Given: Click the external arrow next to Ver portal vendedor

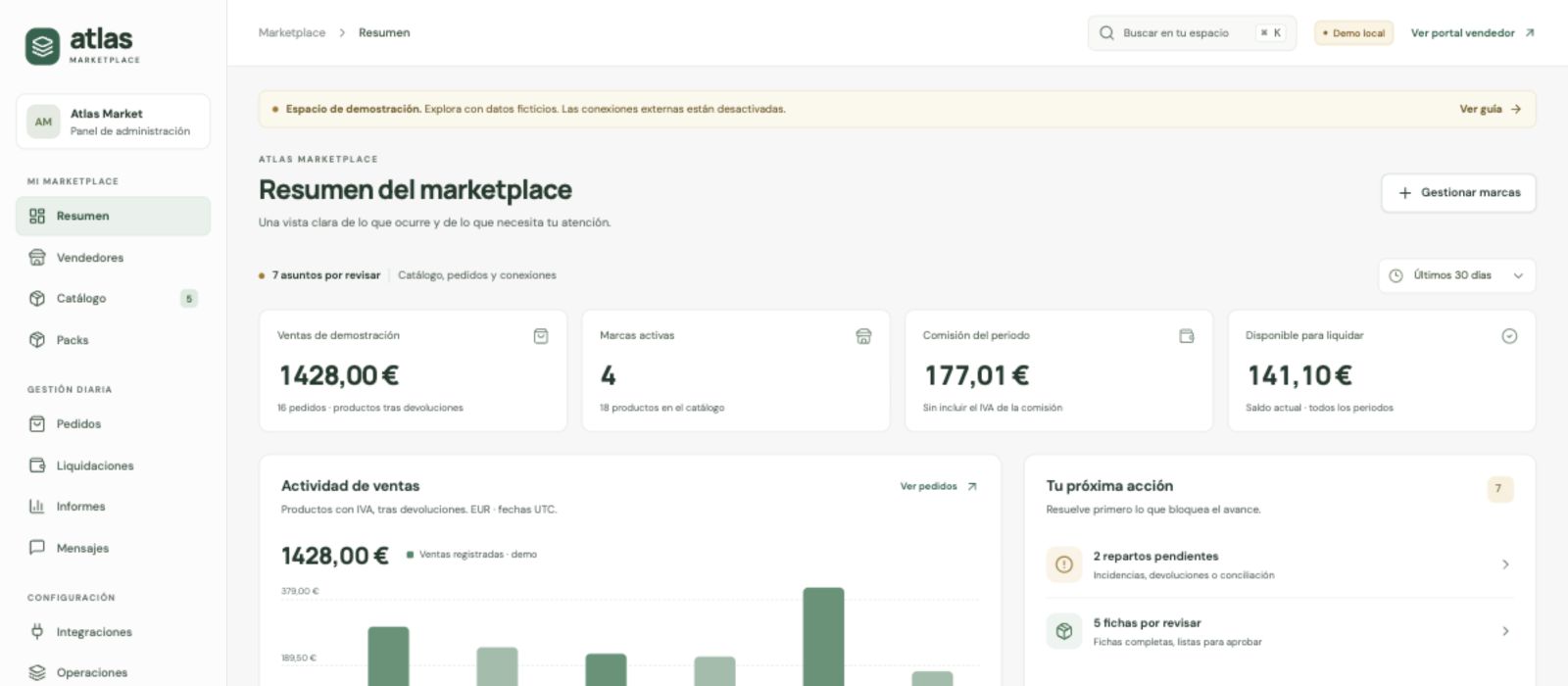Looking at the screenshot, I should (1530, 33).
